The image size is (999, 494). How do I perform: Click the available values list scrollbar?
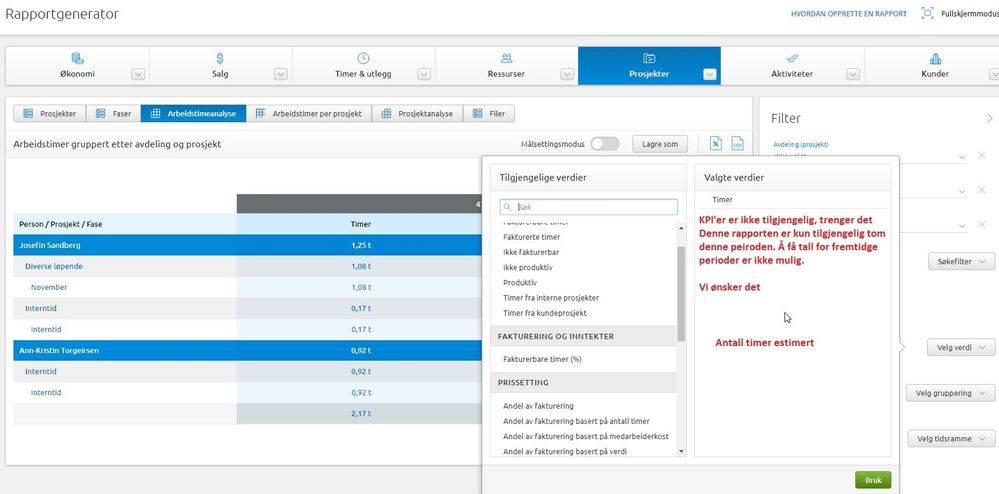681,293
